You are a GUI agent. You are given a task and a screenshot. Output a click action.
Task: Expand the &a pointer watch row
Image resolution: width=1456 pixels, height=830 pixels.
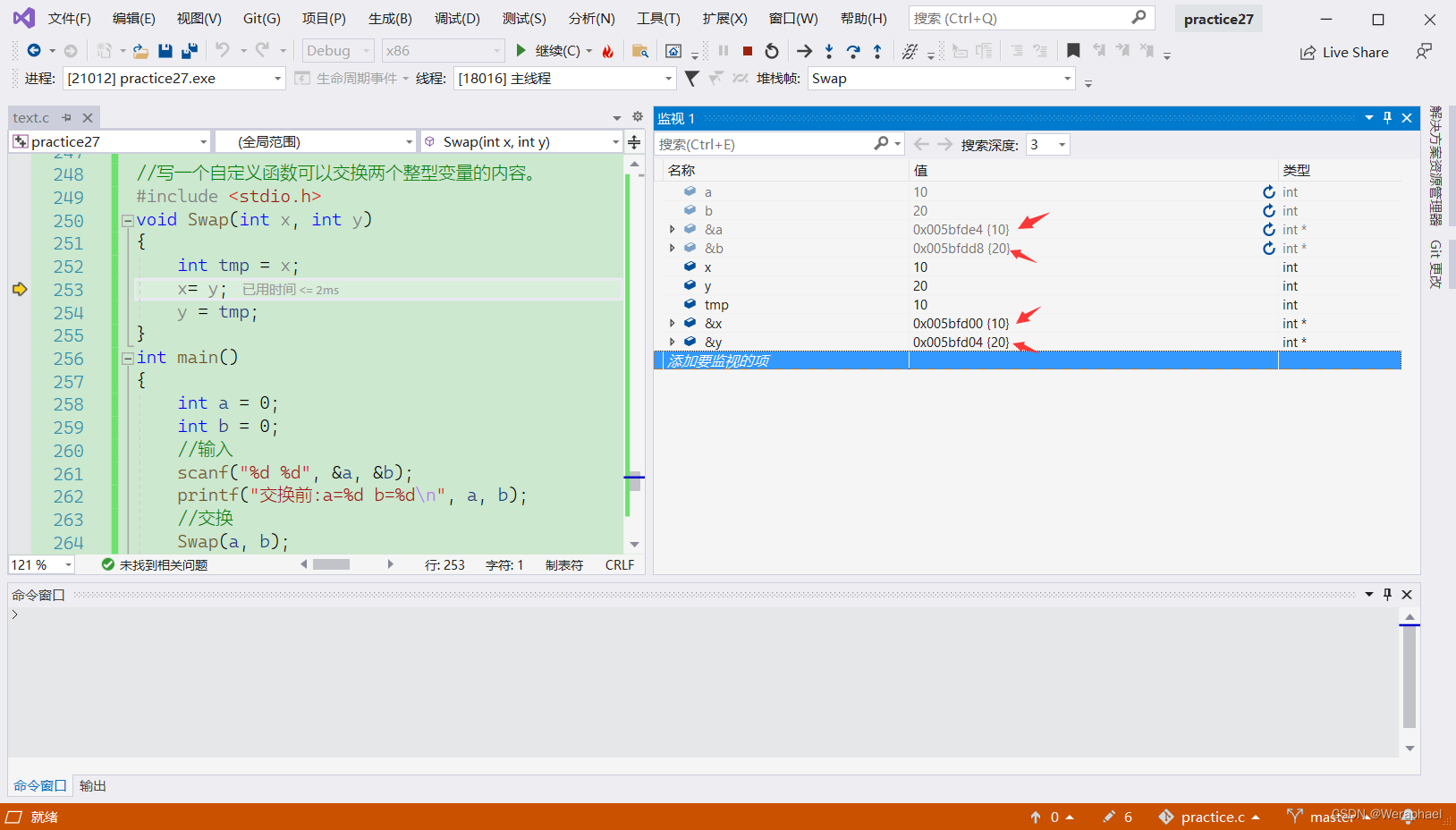672,230
